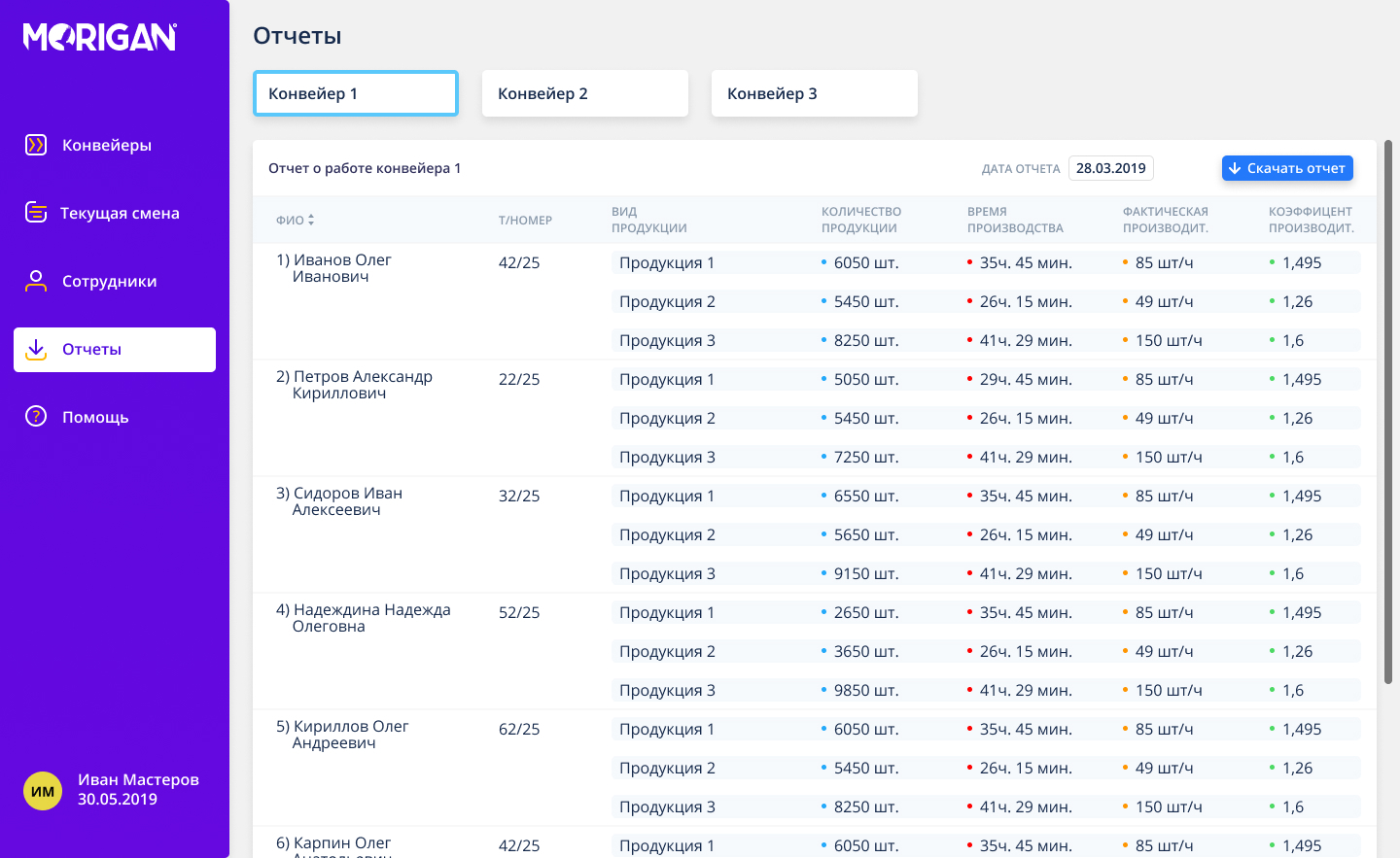Click the Текущая смена list icon
The height and width of the screenshot is (858, 1400).
click(36, 212)
